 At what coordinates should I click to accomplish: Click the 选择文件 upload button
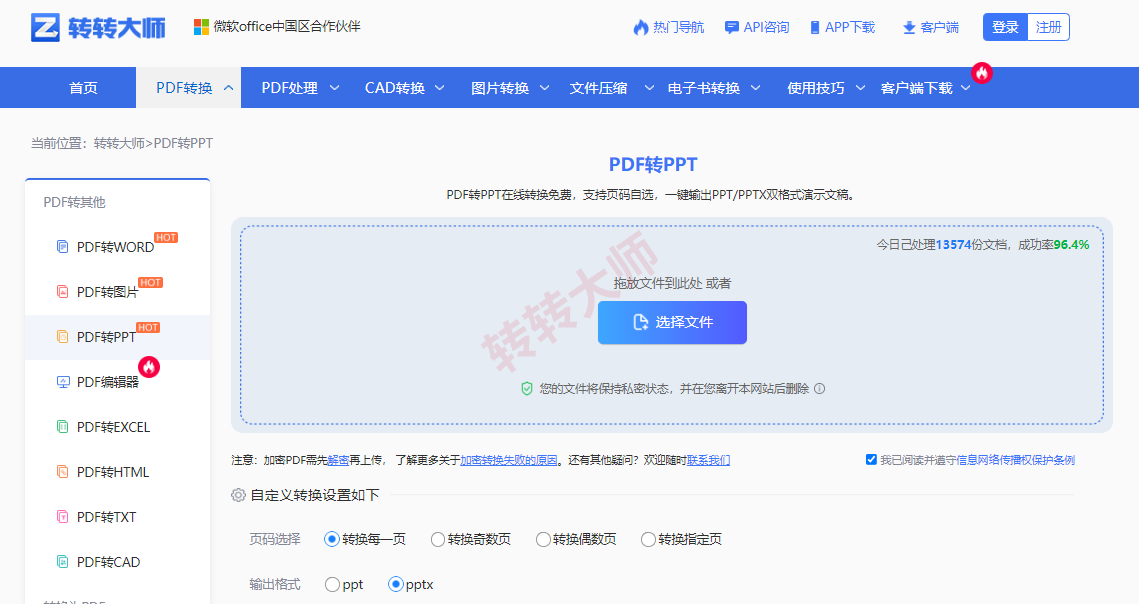[672, 322]
